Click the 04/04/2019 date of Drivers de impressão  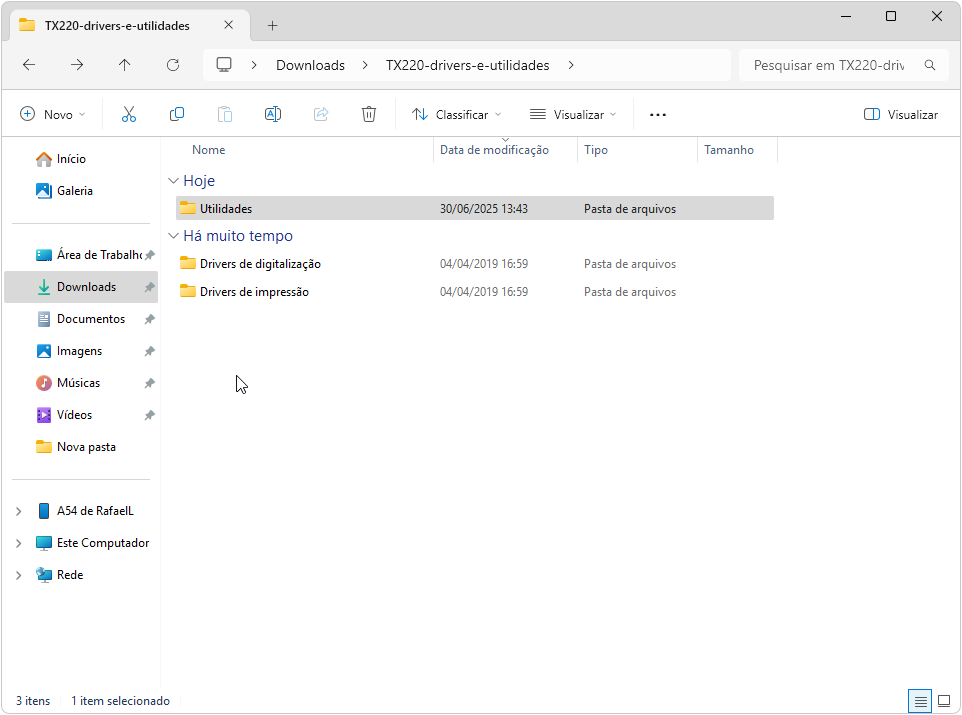coord(484,292)
